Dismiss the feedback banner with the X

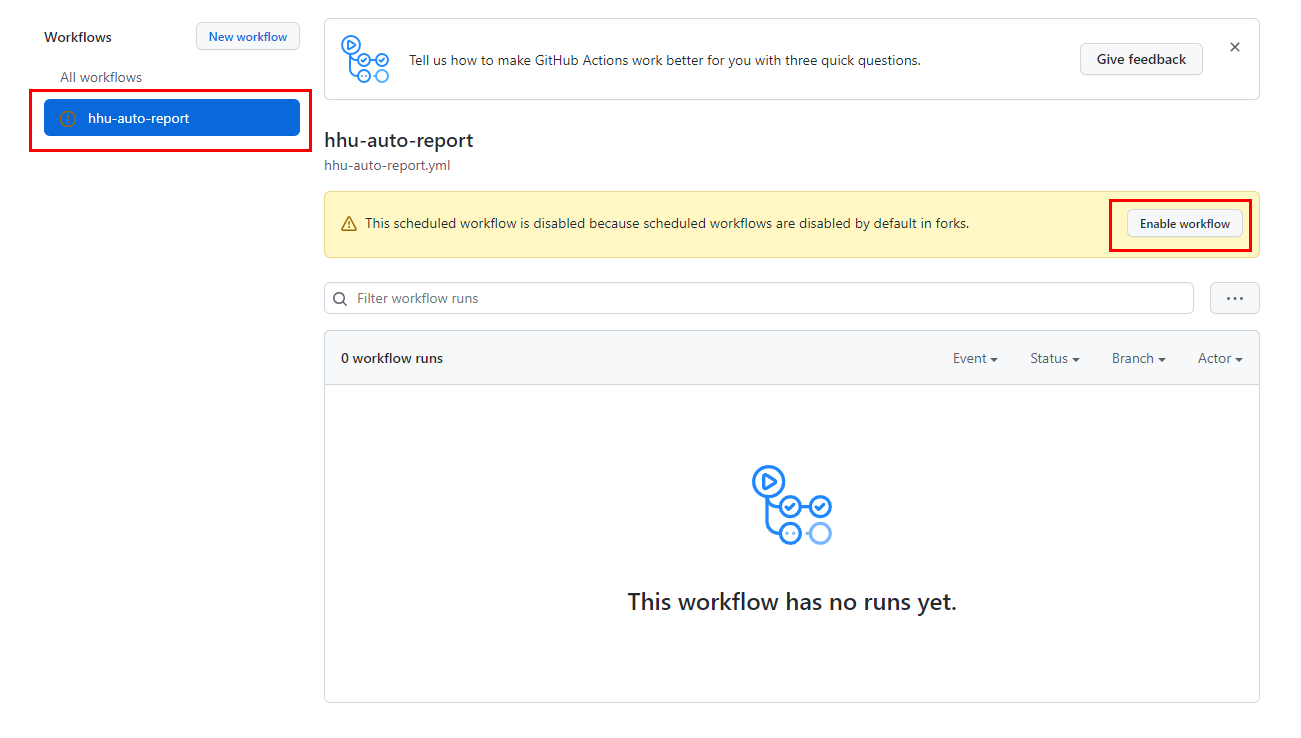(x=1235, y=47)
